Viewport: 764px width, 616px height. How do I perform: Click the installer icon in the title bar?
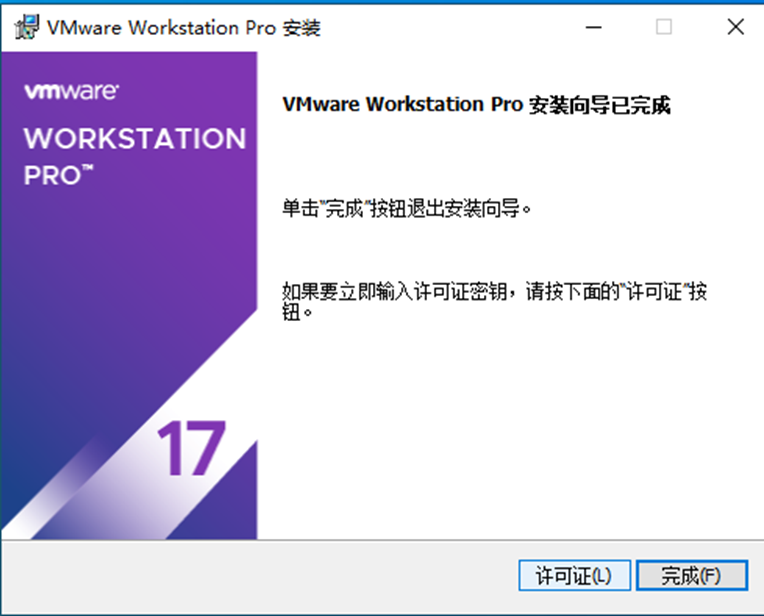point(27,27)
